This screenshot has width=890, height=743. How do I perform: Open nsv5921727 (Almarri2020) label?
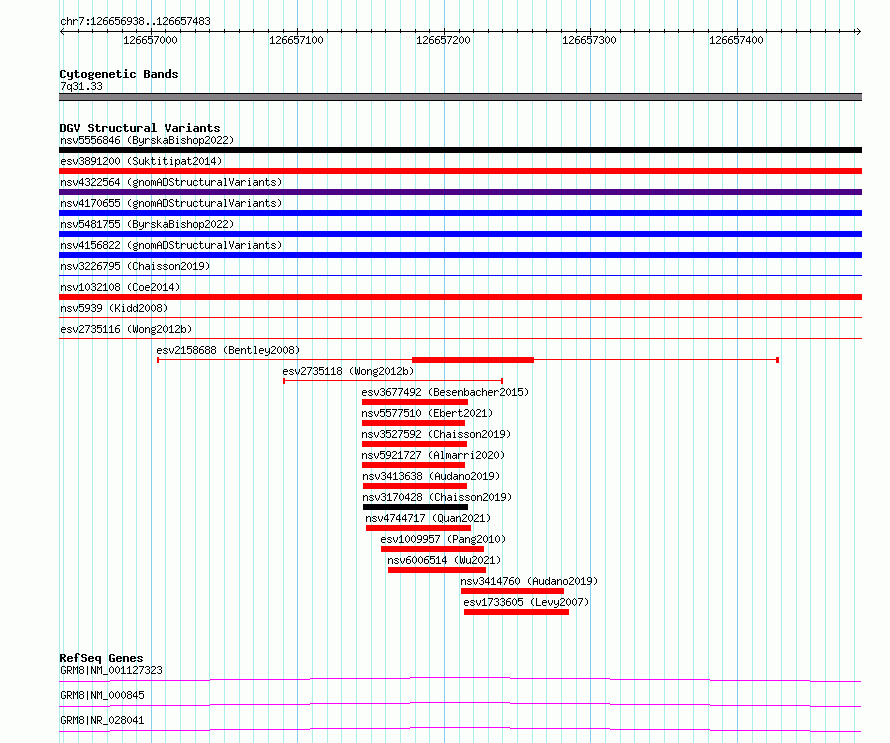[x=433, y=455]
